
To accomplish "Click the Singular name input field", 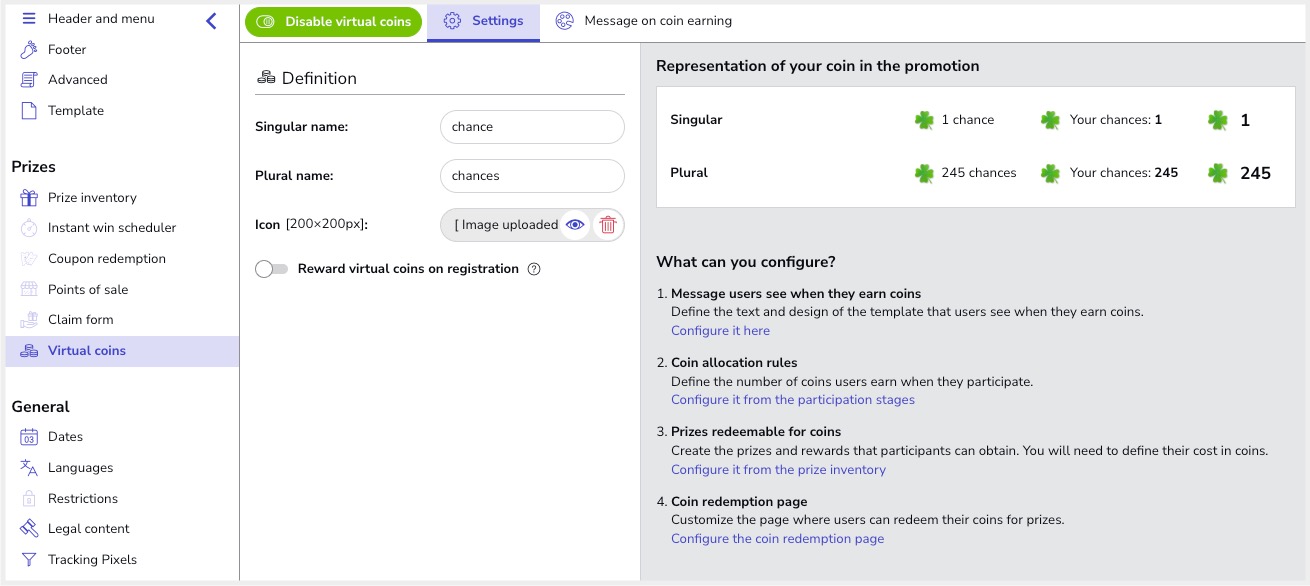I will [x=532, y=127].
